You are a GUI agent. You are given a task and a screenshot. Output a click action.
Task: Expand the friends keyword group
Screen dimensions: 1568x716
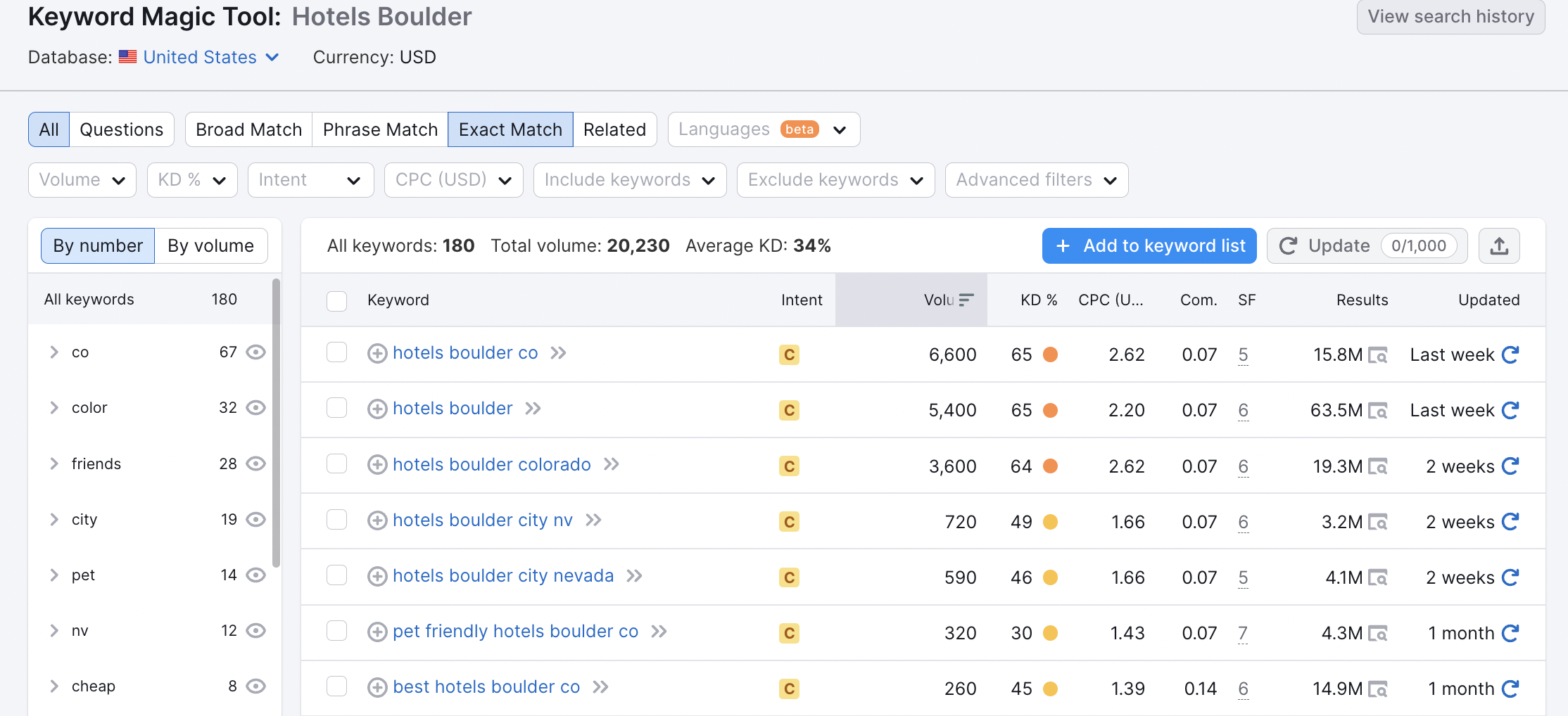coord(54,464)
